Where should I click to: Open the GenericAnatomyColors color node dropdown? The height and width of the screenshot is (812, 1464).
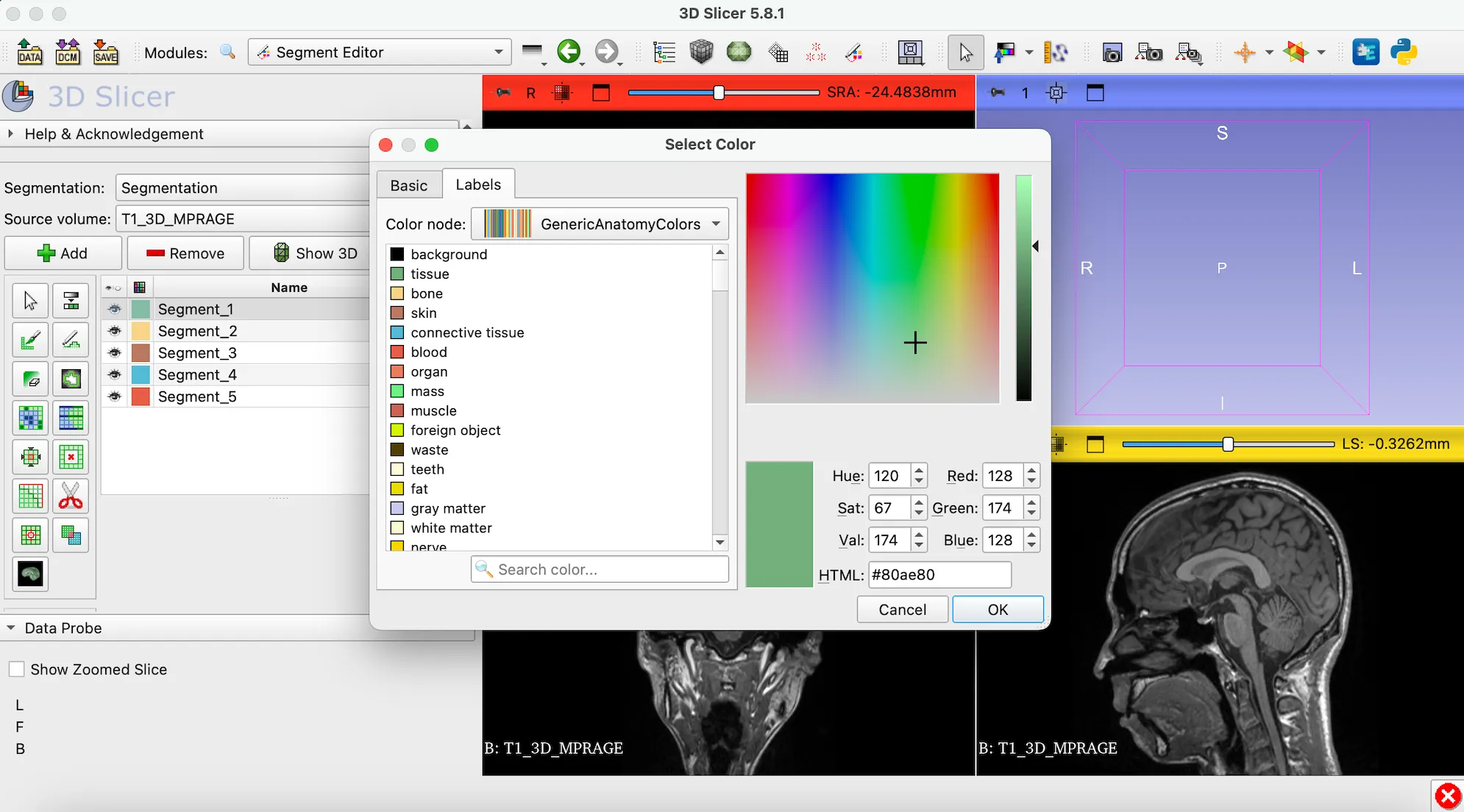pyautogui.click(x=599, y=224)
